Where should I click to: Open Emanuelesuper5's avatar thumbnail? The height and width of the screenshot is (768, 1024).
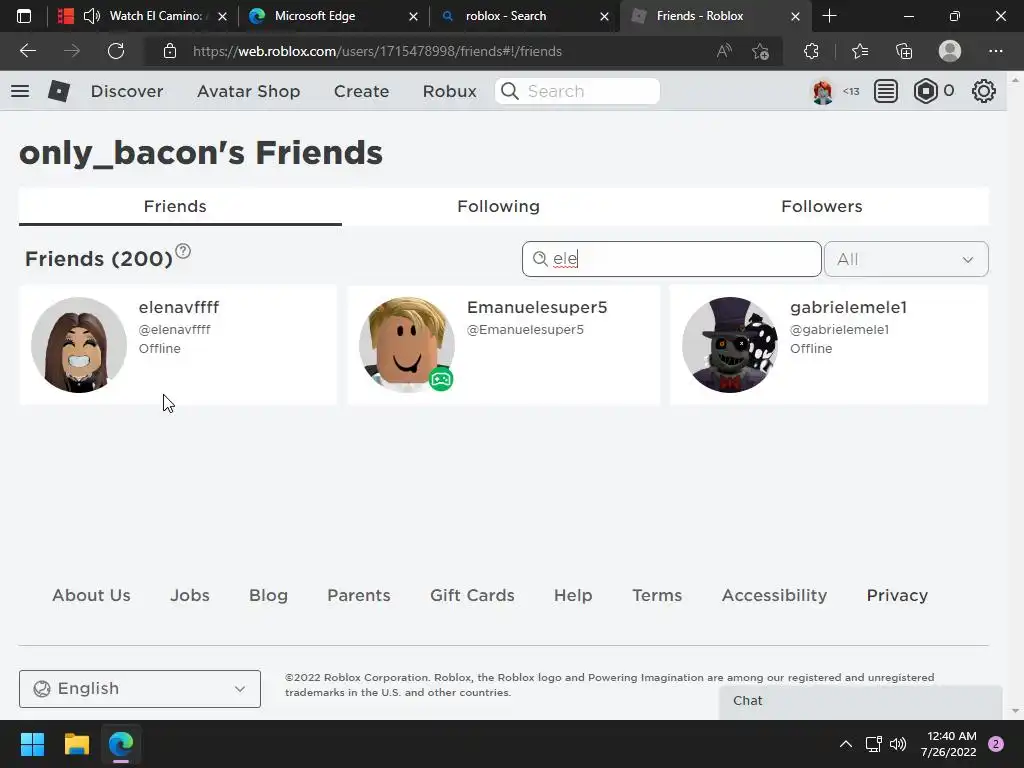(x=407, y=345)
